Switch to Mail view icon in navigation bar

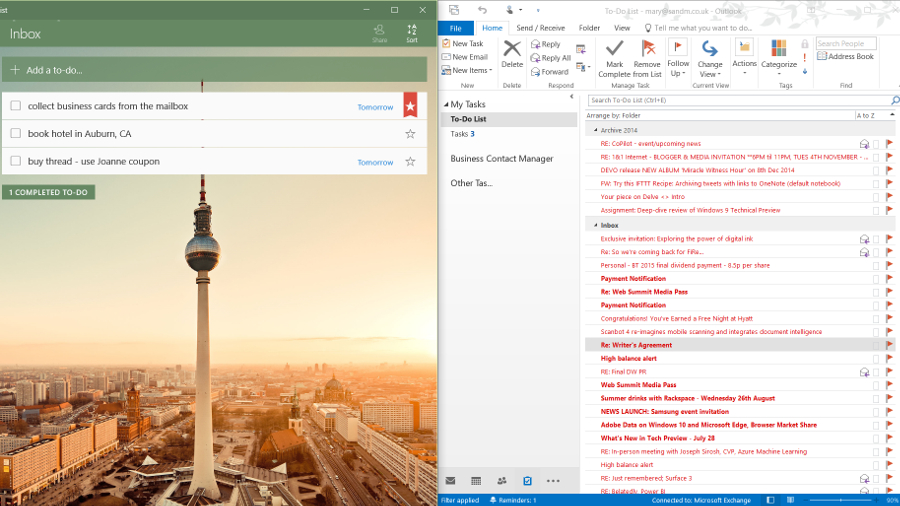tap(451, 481)
